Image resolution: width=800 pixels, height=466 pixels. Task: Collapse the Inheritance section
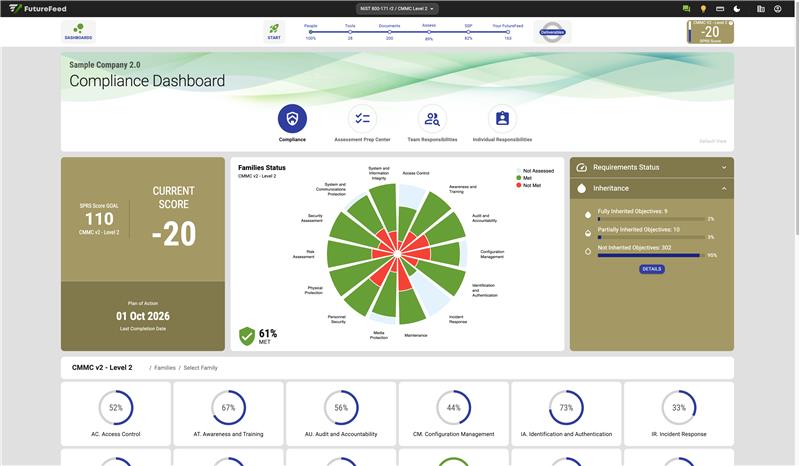652,188
